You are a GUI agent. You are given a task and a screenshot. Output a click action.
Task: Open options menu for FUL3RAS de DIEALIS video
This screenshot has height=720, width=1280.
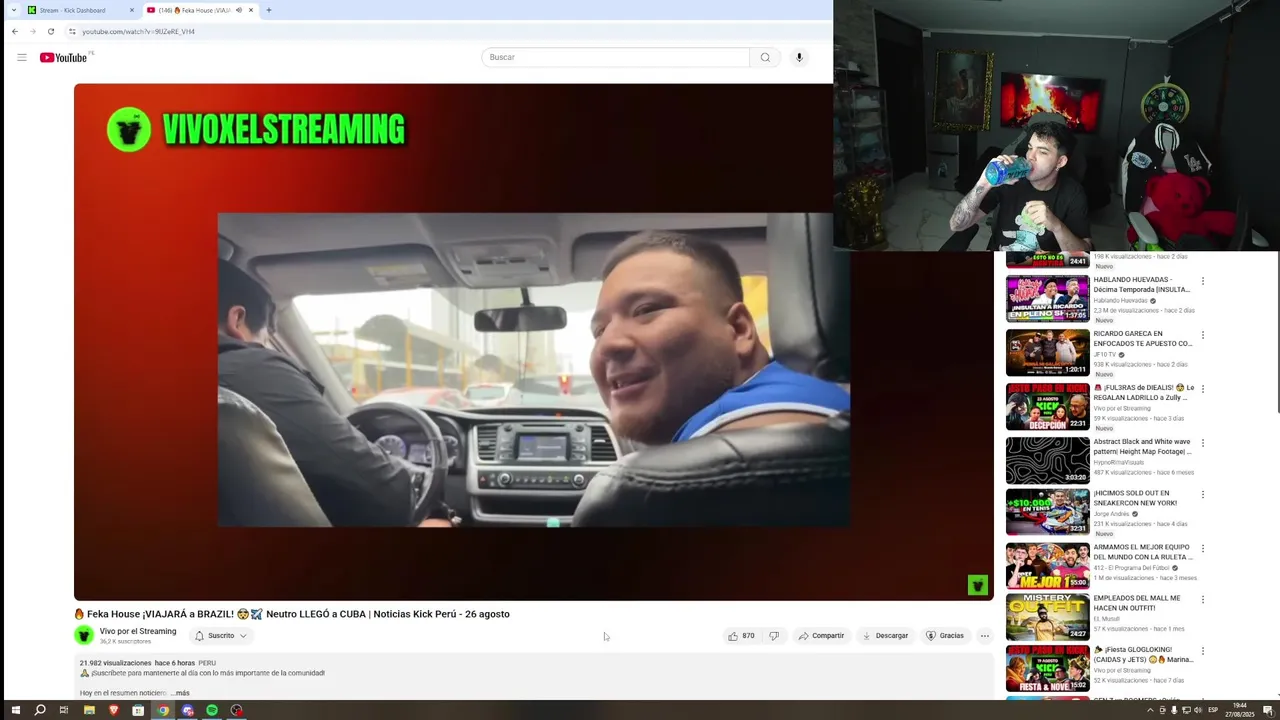pyautogui.click(x=1202, y=389)
